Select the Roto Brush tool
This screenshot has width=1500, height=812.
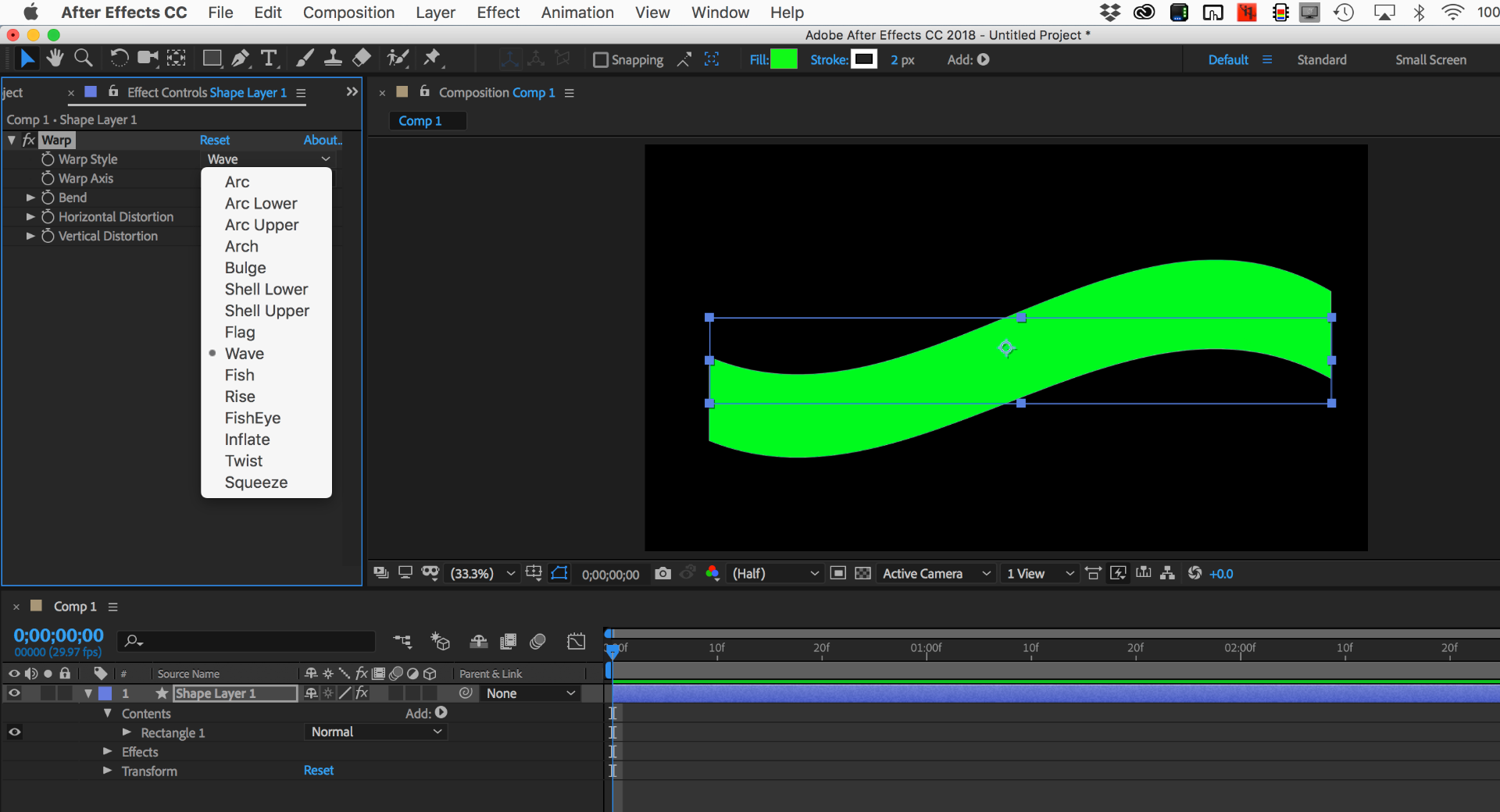point(398,58)
